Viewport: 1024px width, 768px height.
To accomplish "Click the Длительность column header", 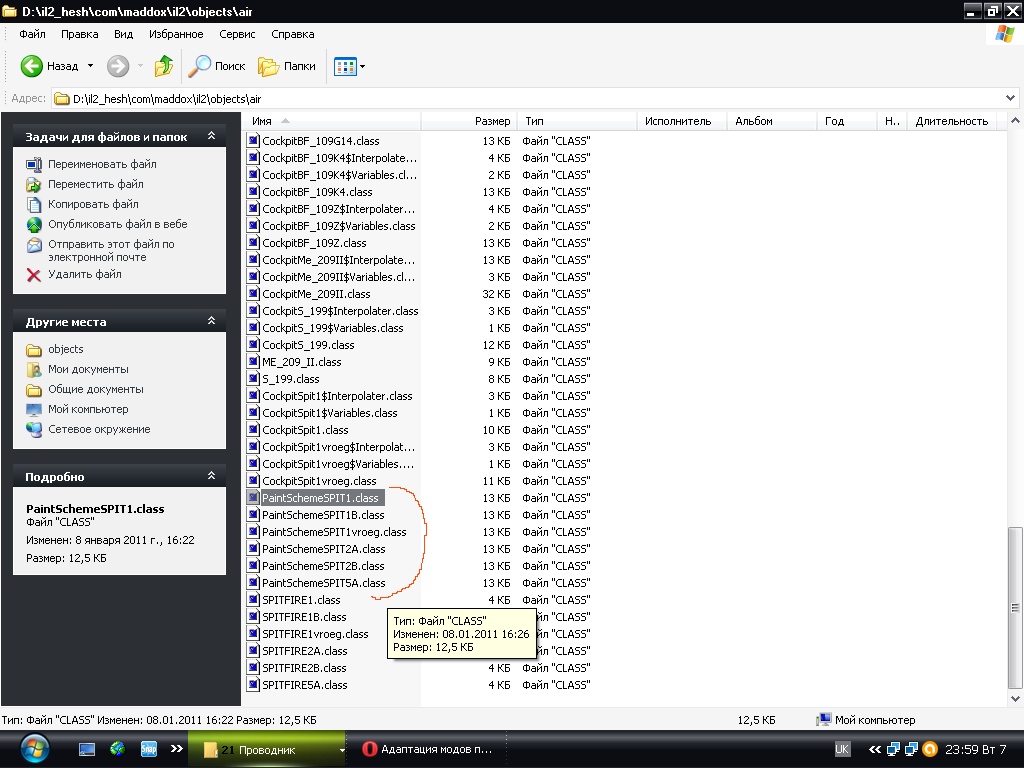I will 952,121.
